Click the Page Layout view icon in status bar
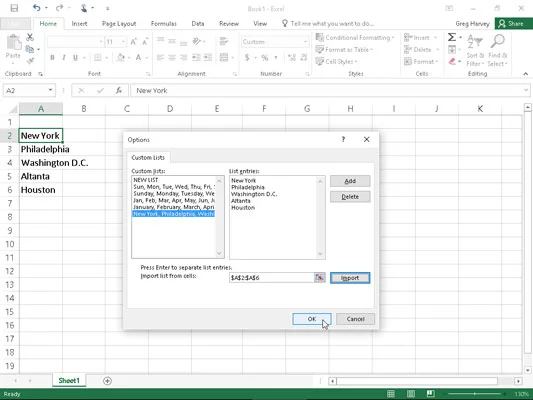Viewport: 533px width, 400px height. tap(411, 394)
